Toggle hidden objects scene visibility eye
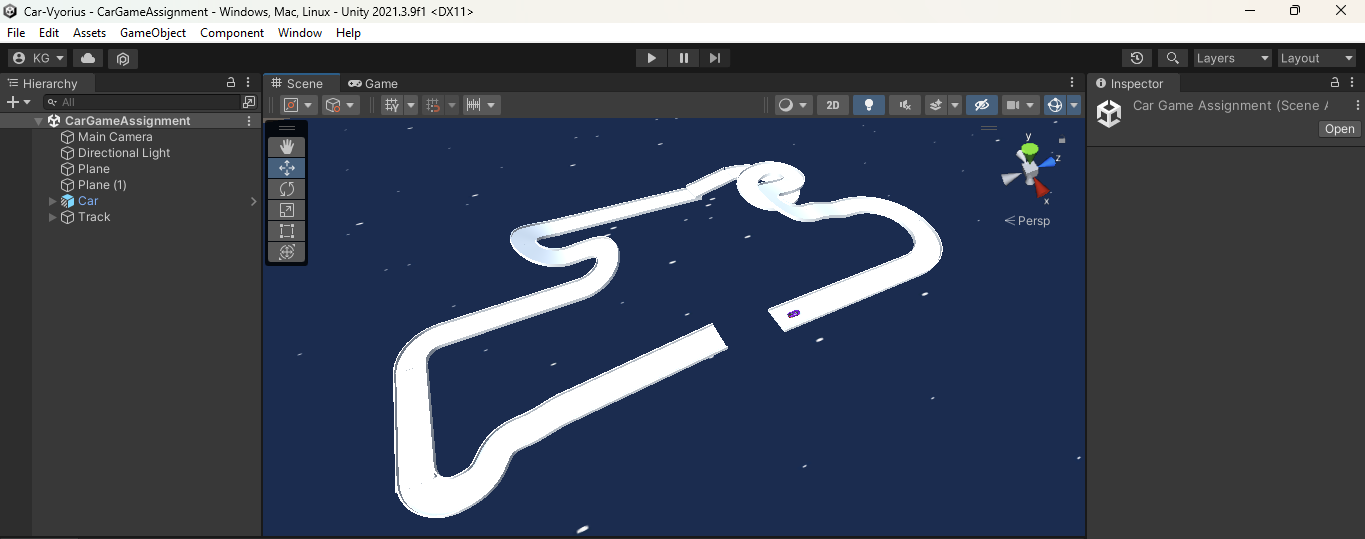 pos(982,105)
